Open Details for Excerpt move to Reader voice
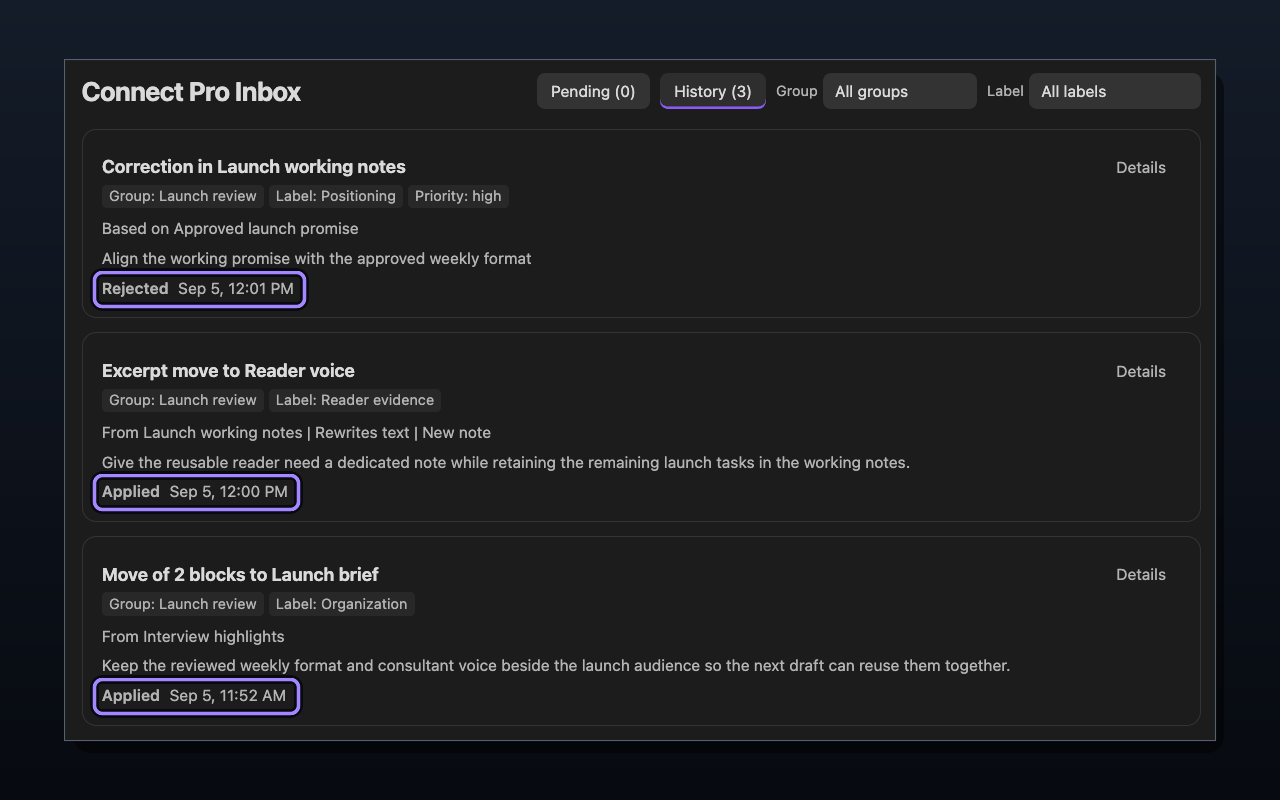The width and height of the screenshot is (1280, 800). pyautogui.click(x=1140, y=371)
